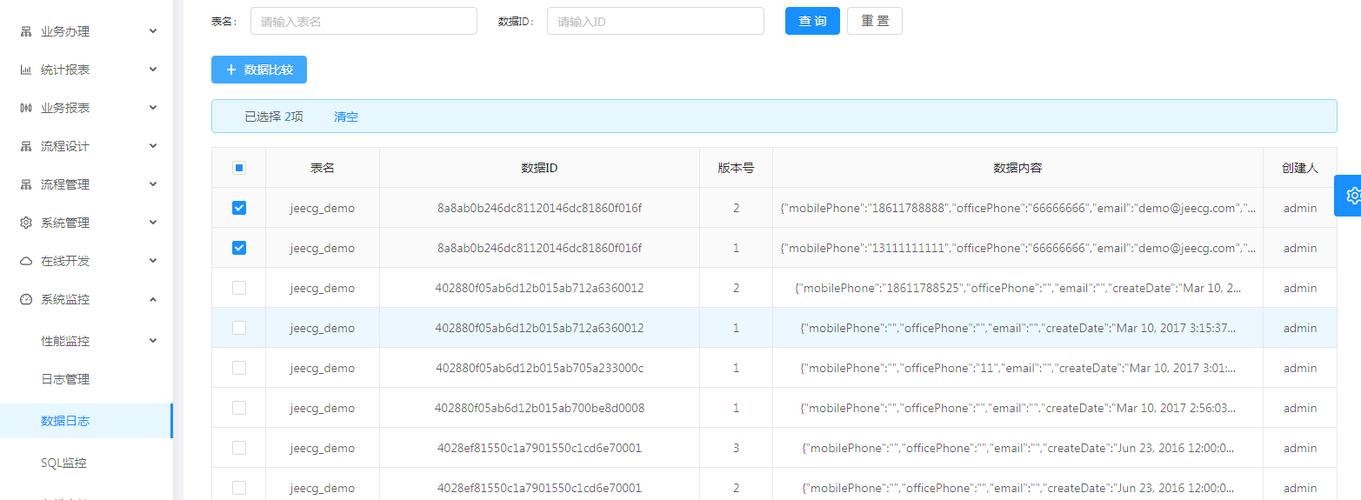The image size is (1361, 500).
Task: Open the 日志管理 menu item
Action: pos(65,379)
